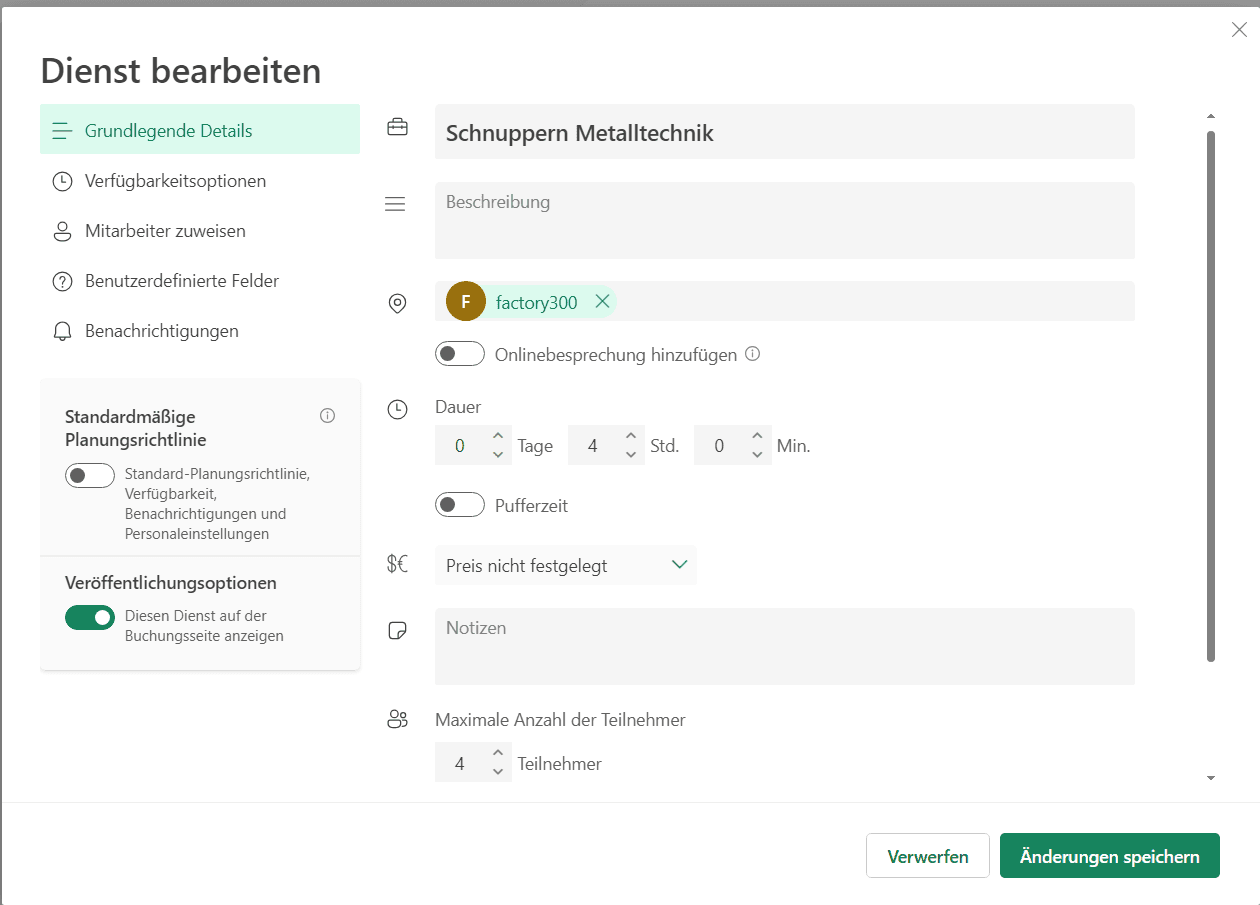1260x905 pixels.
Task: Open Verfügbarkeitsoptionen section
Action: (x=175, y=181)
